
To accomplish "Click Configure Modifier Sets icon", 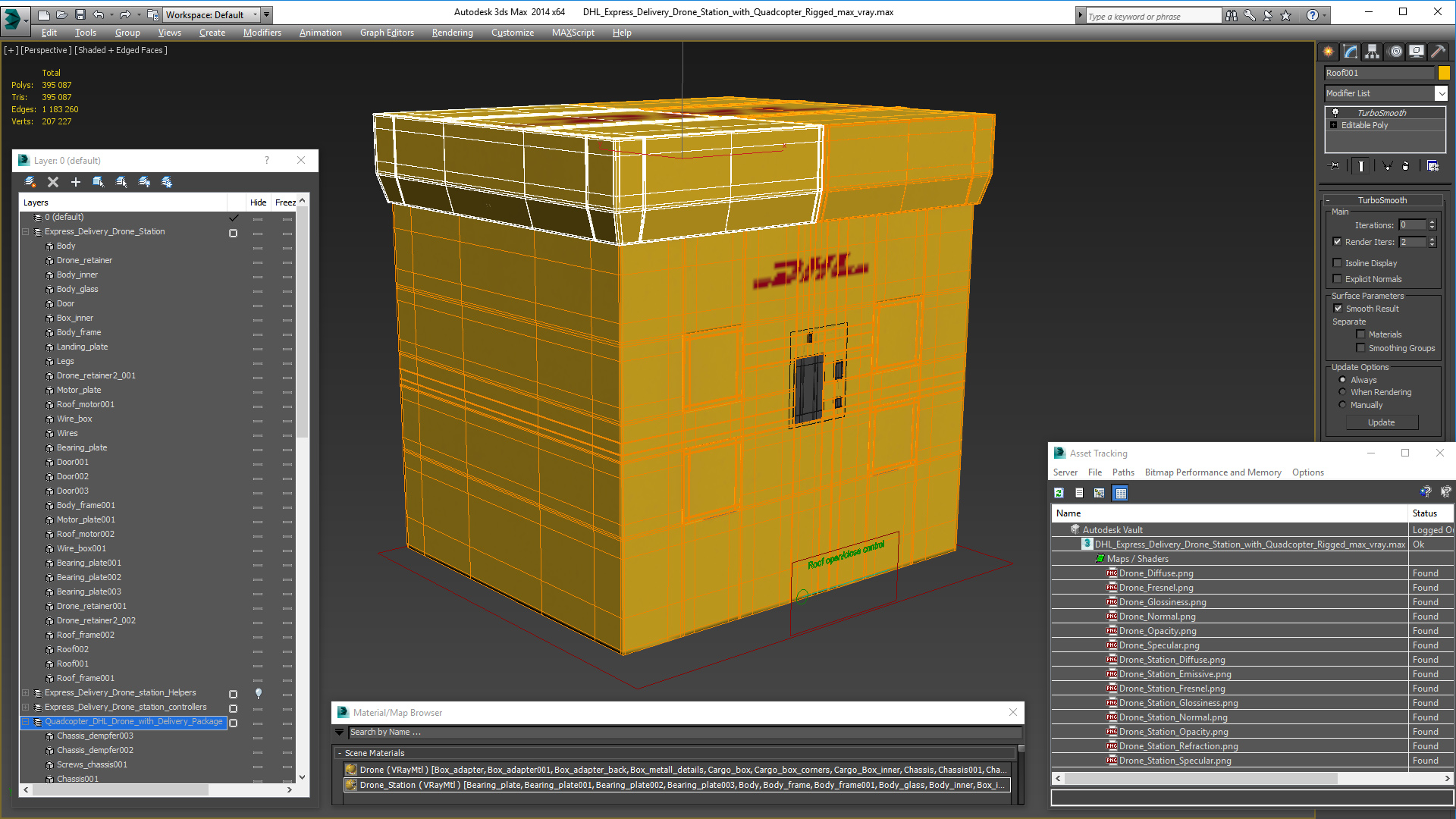I will [1433, 166].
